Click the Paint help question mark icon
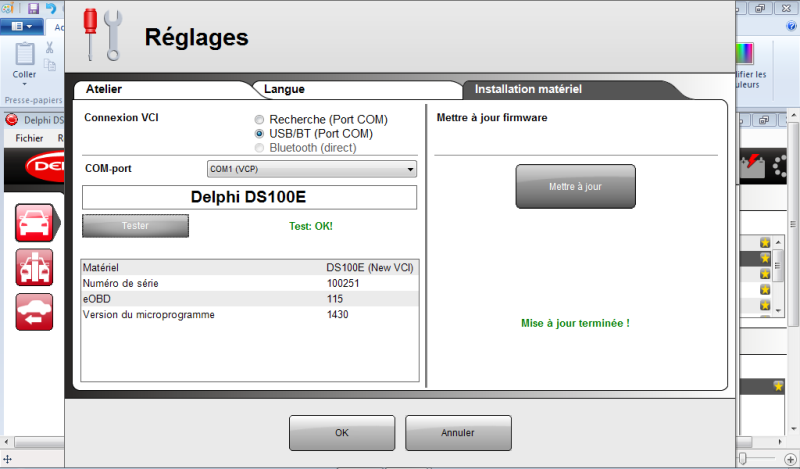Image resolution: width=800 pixels, height=469 pixels. 791,26
